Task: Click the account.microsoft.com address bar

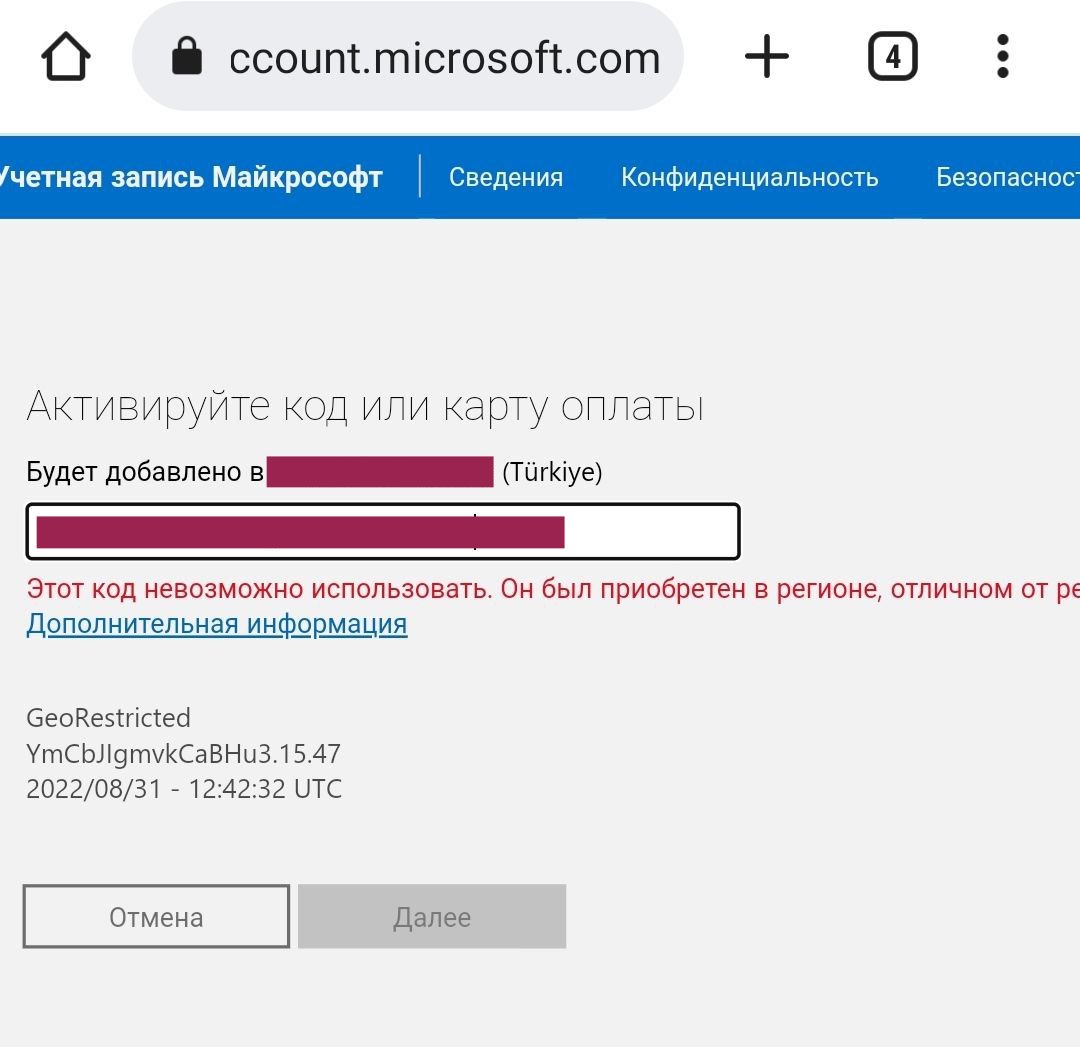Action: [x=444, y=58]
